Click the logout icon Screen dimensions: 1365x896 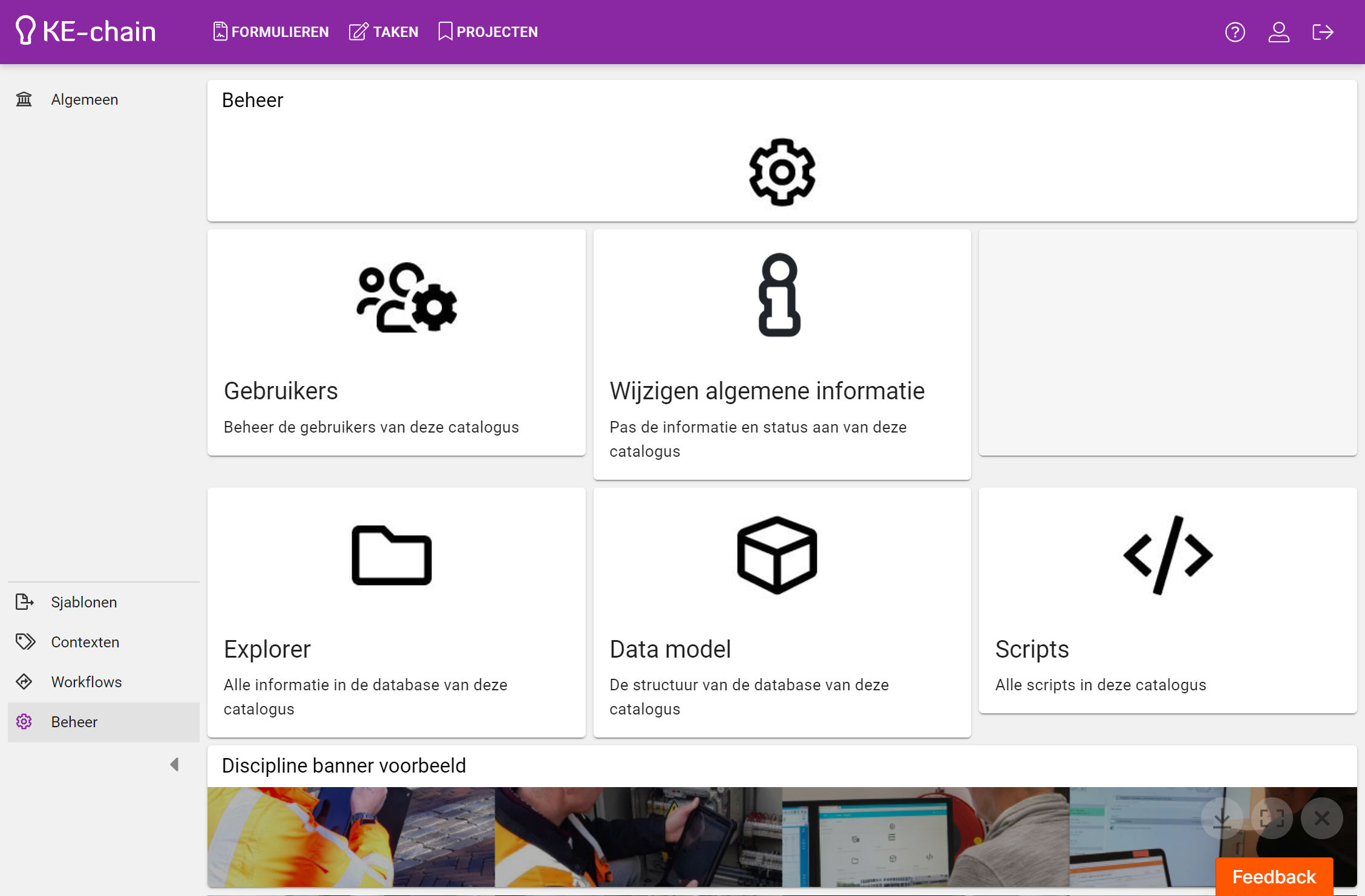point(1323,32)
